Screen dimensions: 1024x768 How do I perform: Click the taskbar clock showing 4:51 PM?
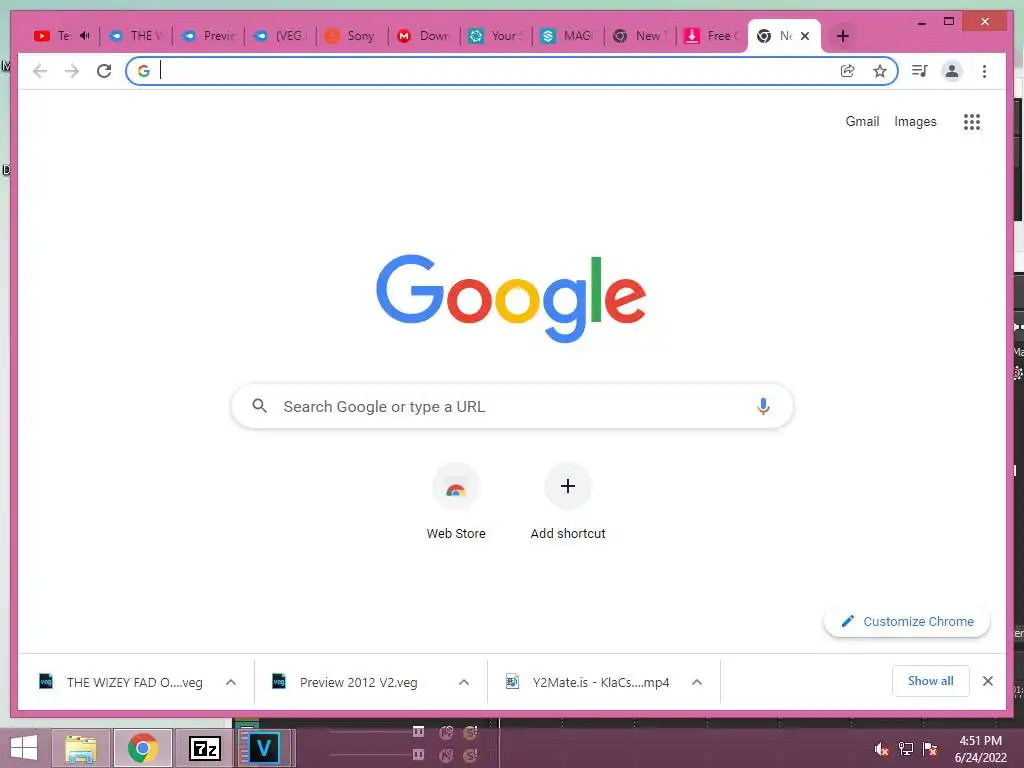coord(980,749)
